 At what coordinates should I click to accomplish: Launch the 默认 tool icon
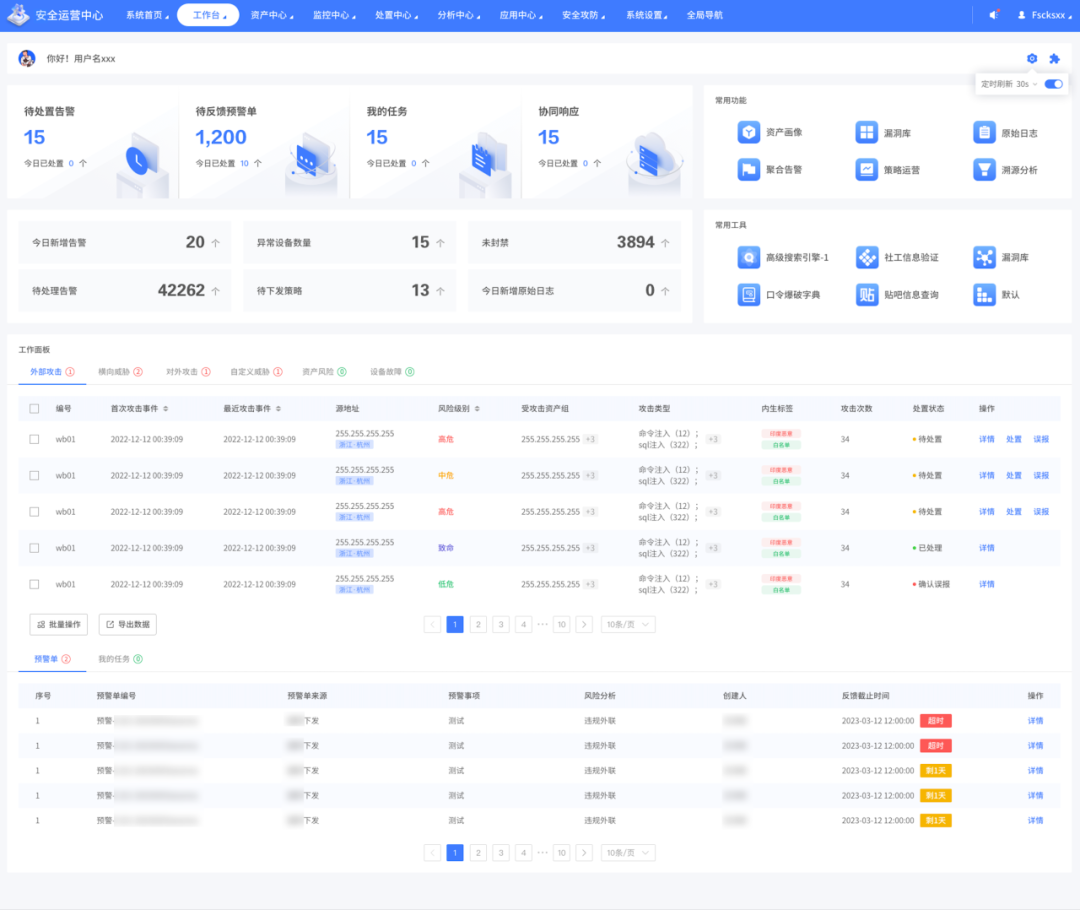coord(984,295)
